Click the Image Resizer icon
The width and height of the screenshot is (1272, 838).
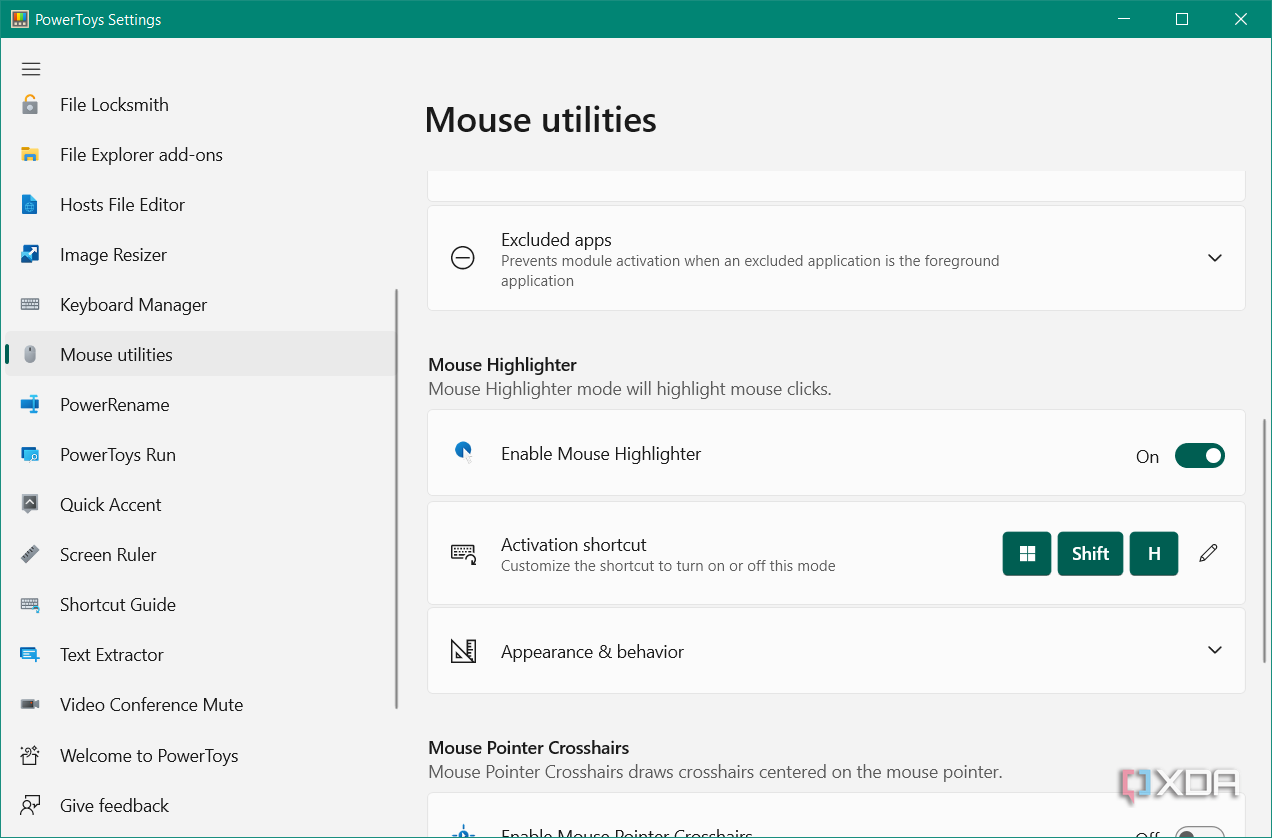pos(30,255)
